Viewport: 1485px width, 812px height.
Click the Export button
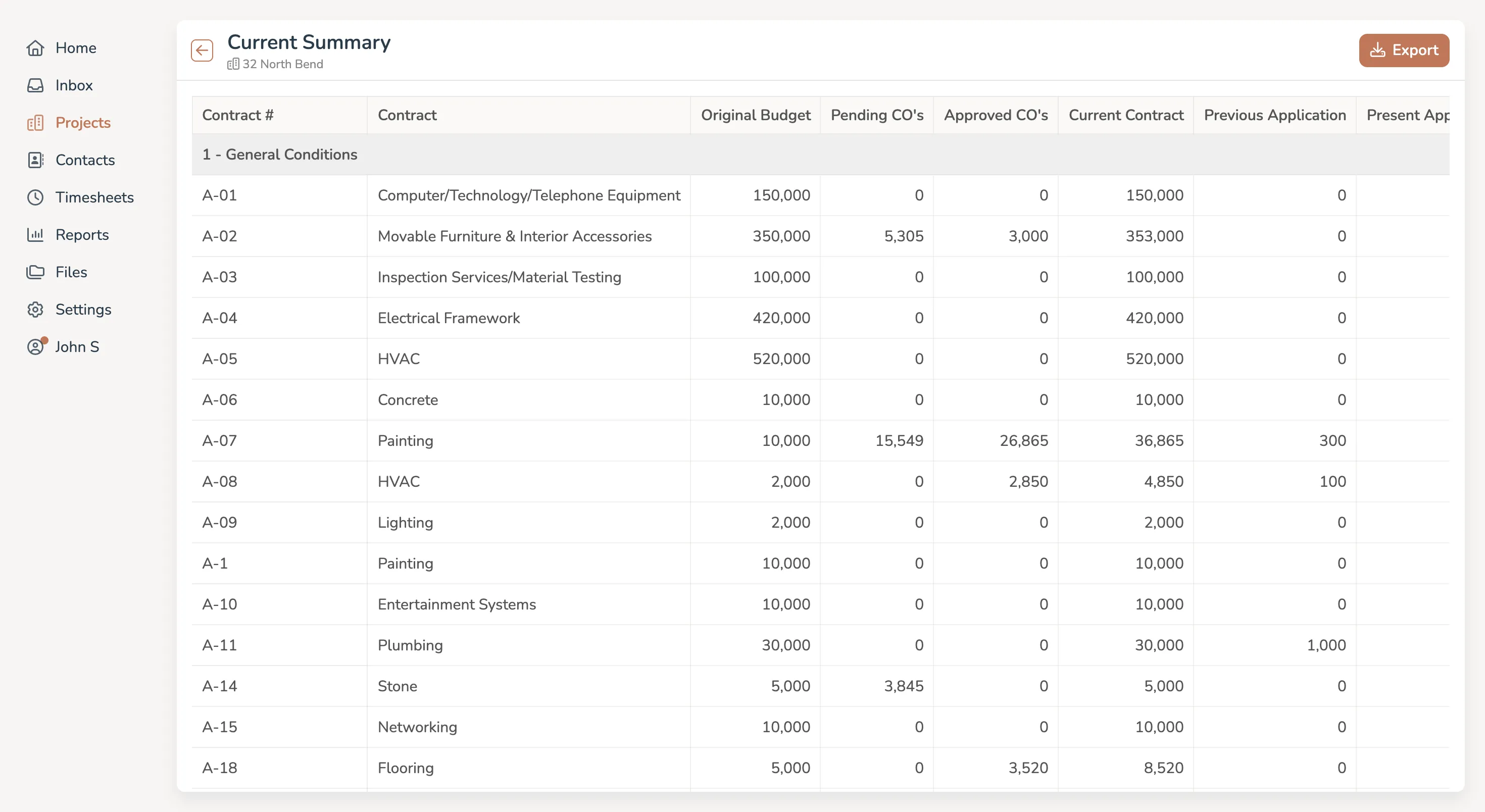pyautogui.click(x=1404, y=50)
